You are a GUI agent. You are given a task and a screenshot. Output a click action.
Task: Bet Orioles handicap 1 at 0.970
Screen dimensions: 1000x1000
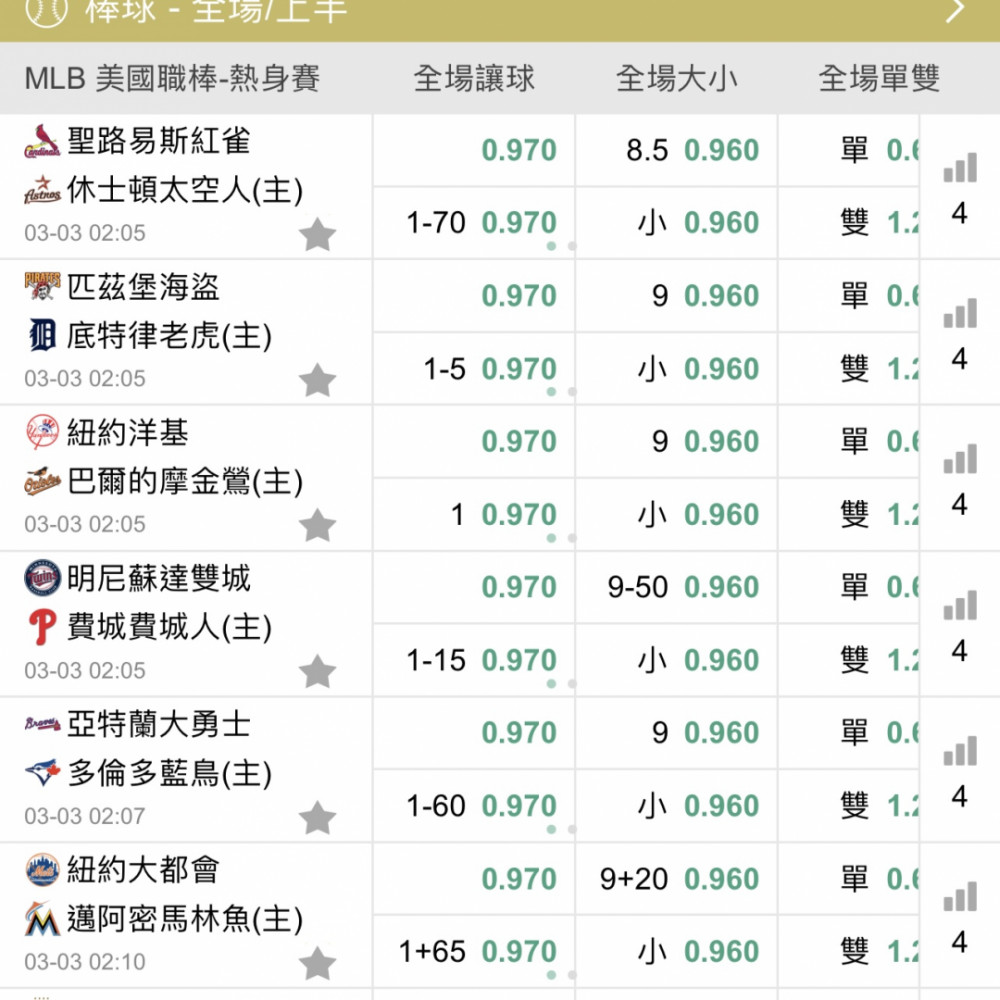coord(474,514)
